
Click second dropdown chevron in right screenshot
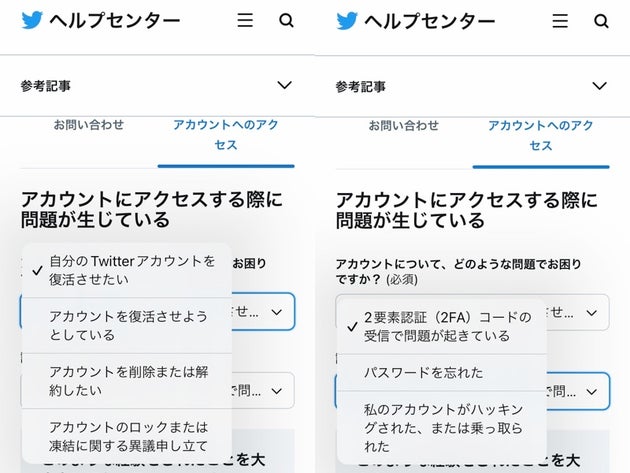pos(591,392)
